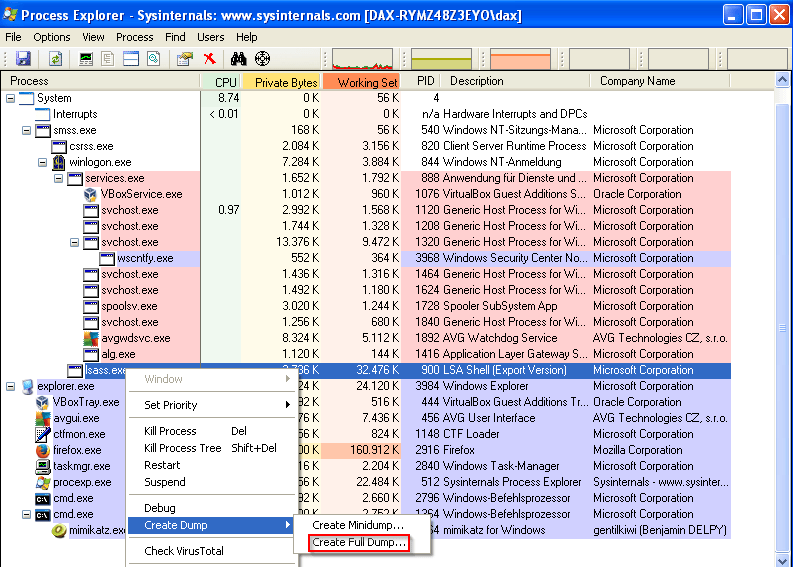
Task: Open the View menu
Action: (93, 37)
